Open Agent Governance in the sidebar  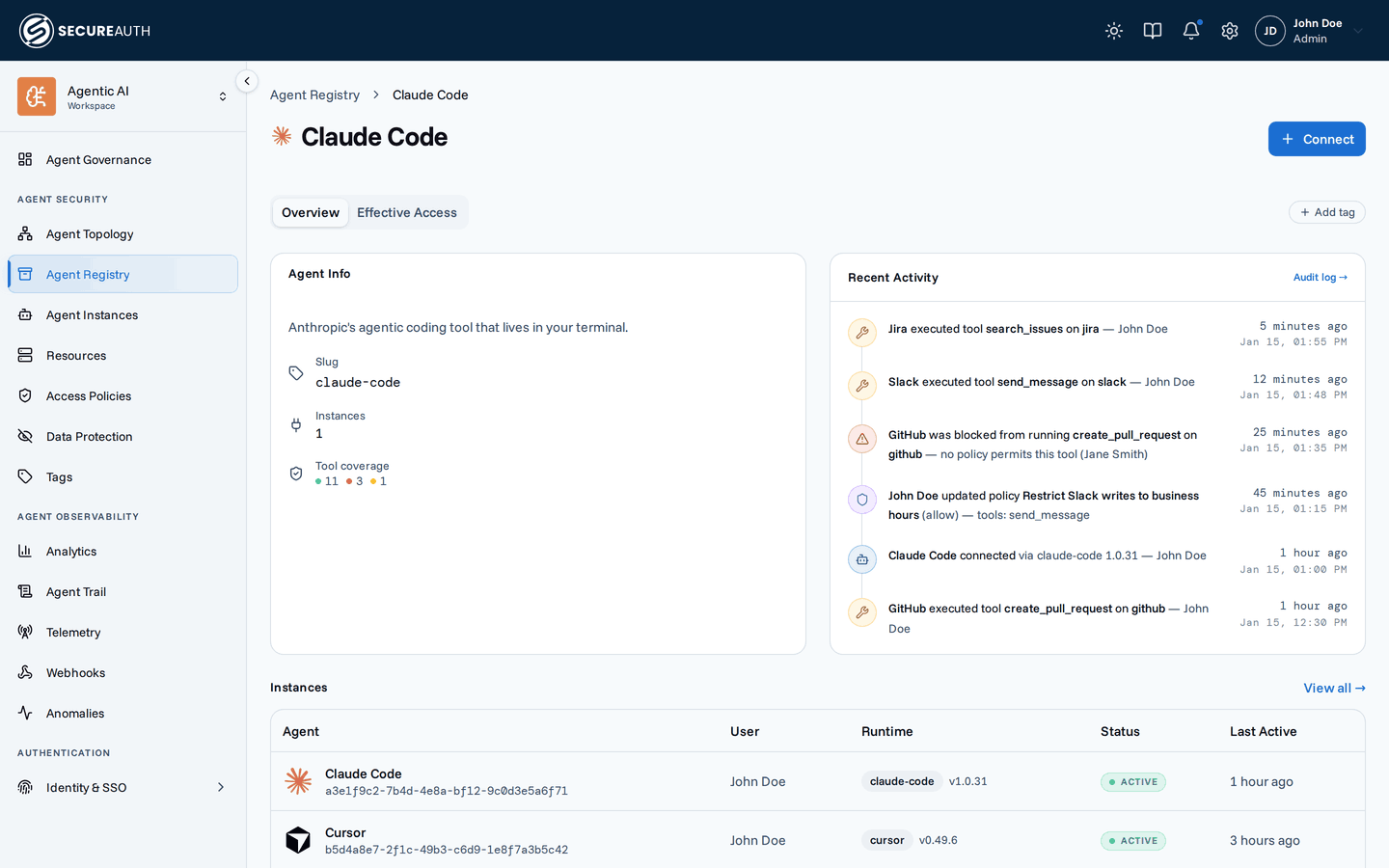(123, 160)
